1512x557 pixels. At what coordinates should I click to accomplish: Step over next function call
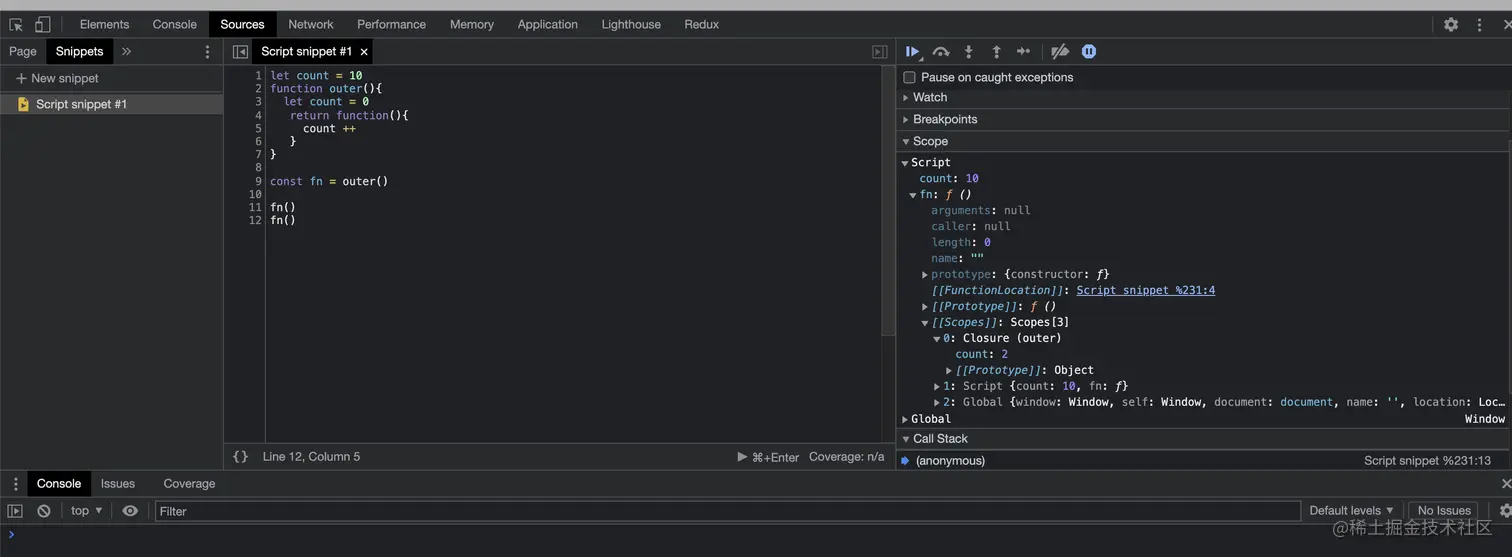[941, 52]
